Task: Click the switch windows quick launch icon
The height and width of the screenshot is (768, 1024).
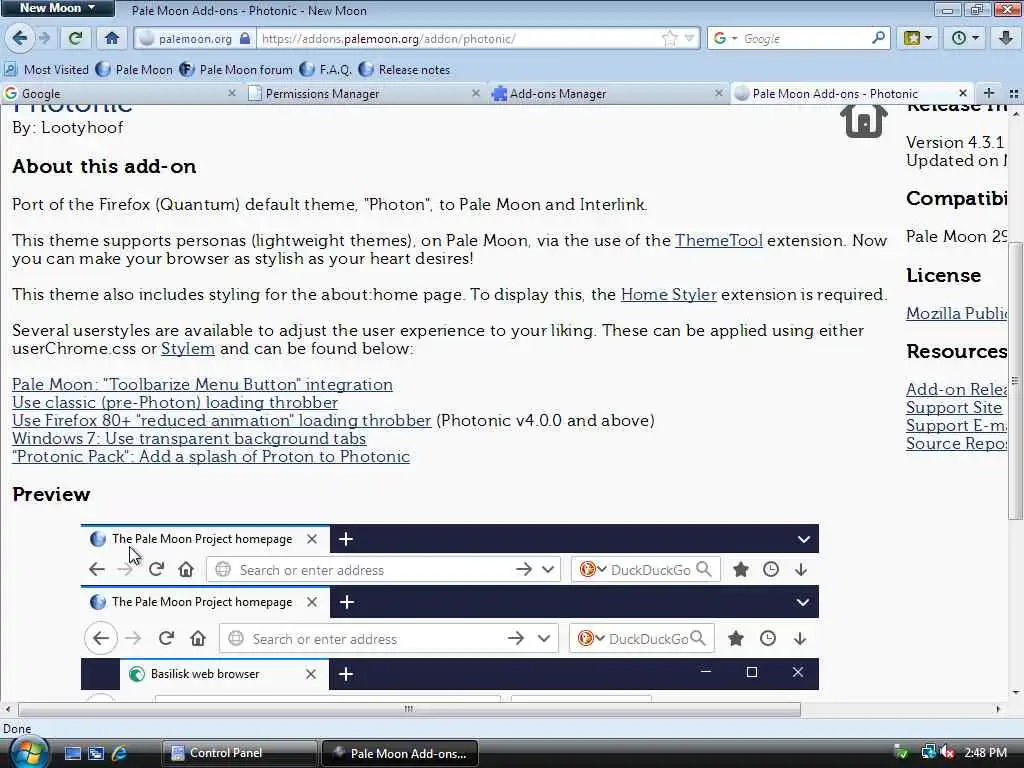Action: (x=96, y=753)
